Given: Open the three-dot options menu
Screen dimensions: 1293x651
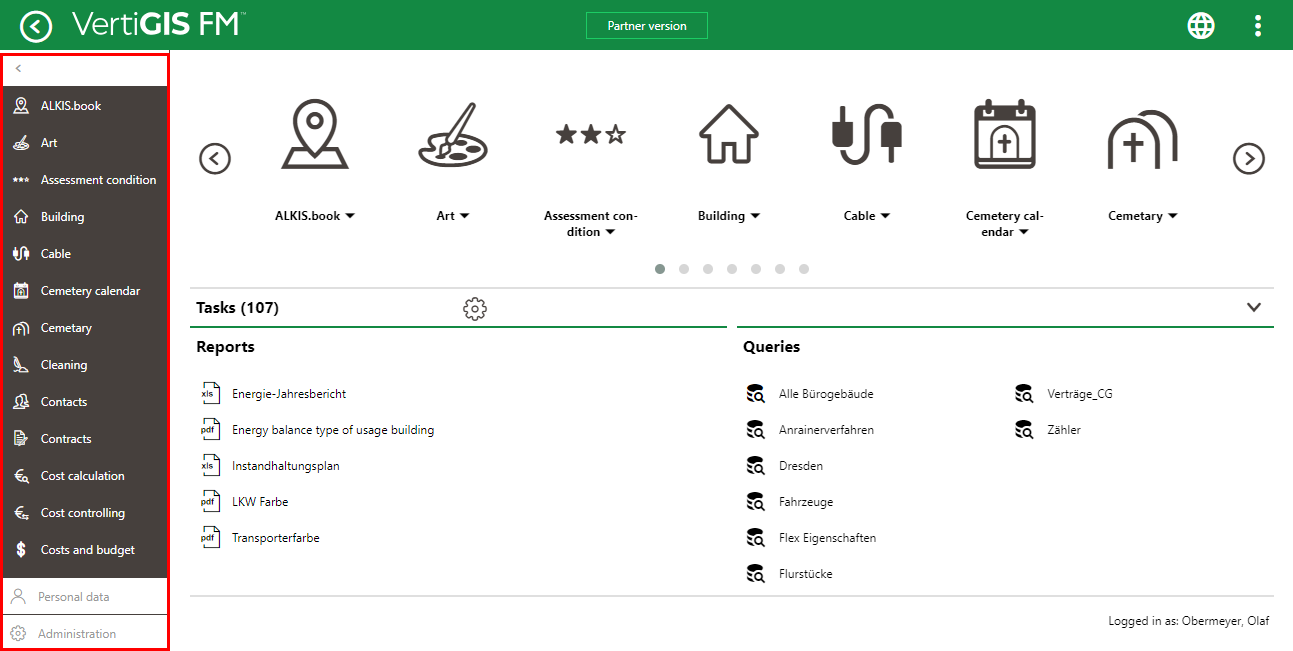Looking at the screenshot, I should coord(1258,26).
